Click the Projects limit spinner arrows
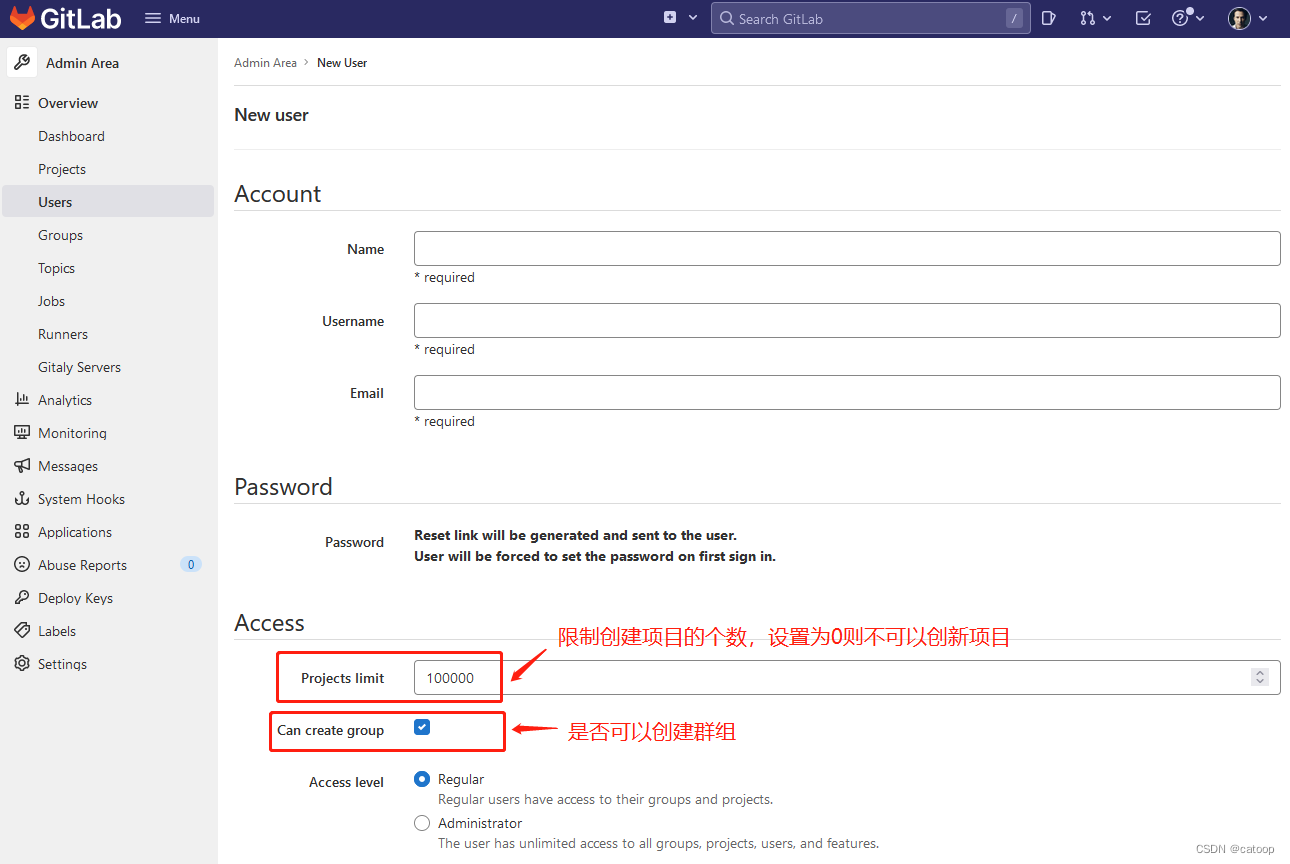 (x=1260, y=677)
